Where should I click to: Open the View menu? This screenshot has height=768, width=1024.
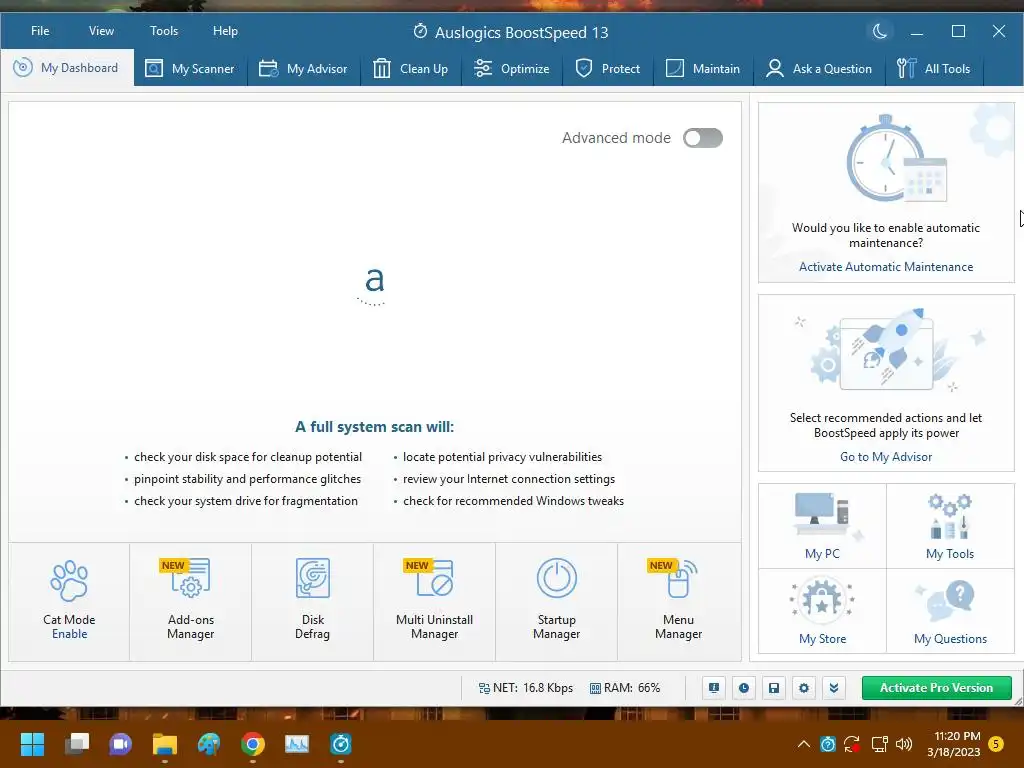[x=101, y=31]
